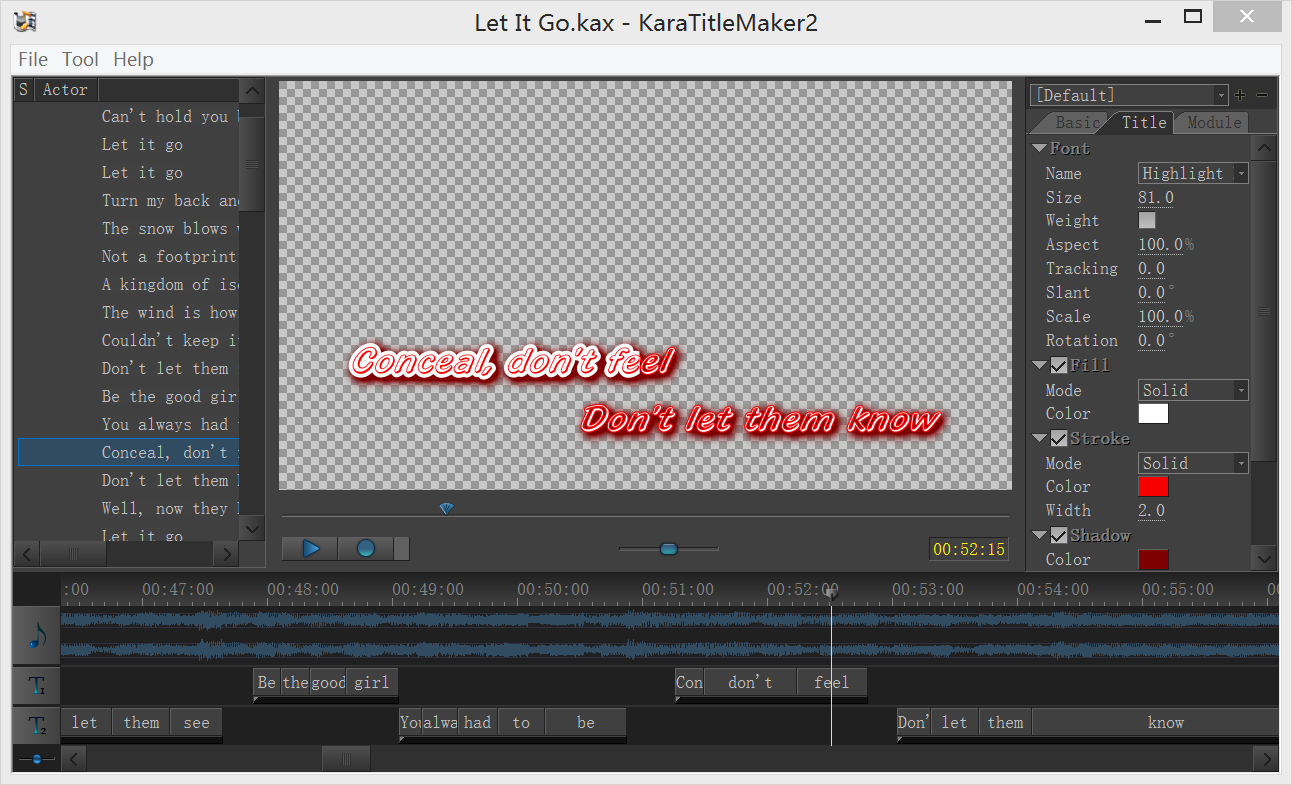Select the 'know' syllable block on timeline

point(1155,722)
